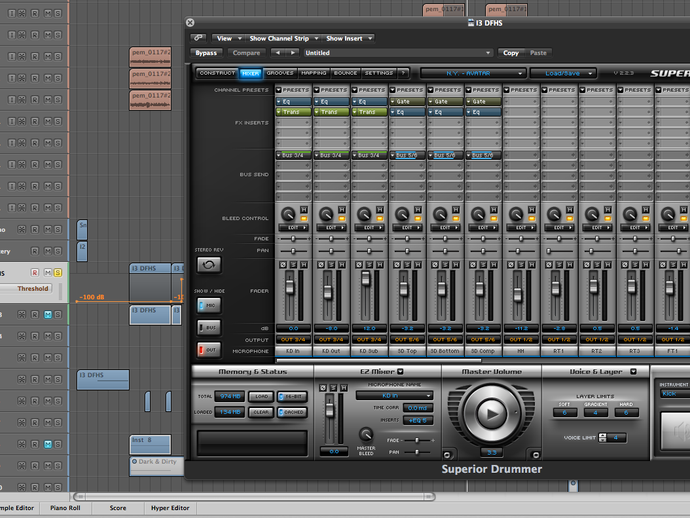
Task: Click the KD In channel fader handle
Action: click(x=292, y=287)
